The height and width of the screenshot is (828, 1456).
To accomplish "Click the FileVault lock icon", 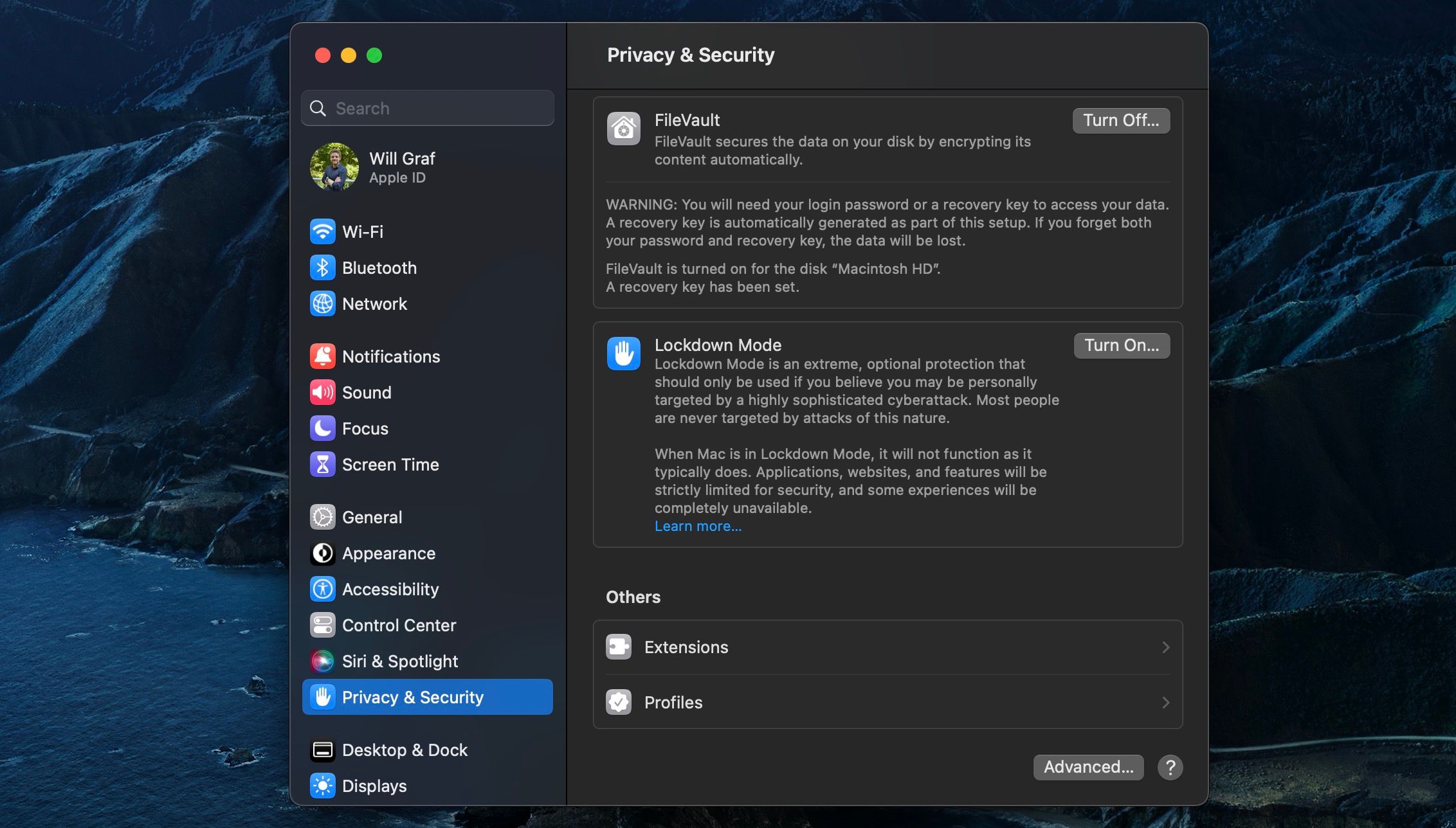I will [623, 129].
